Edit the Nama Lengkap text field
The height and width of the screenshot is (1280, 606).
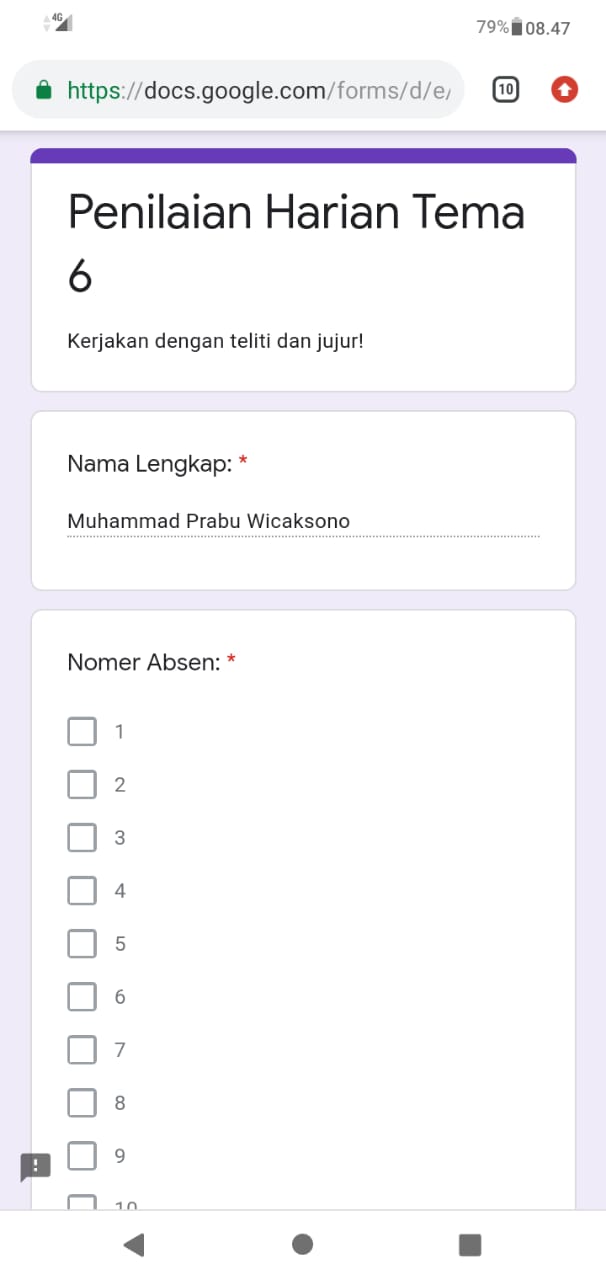tap(303, 521)
